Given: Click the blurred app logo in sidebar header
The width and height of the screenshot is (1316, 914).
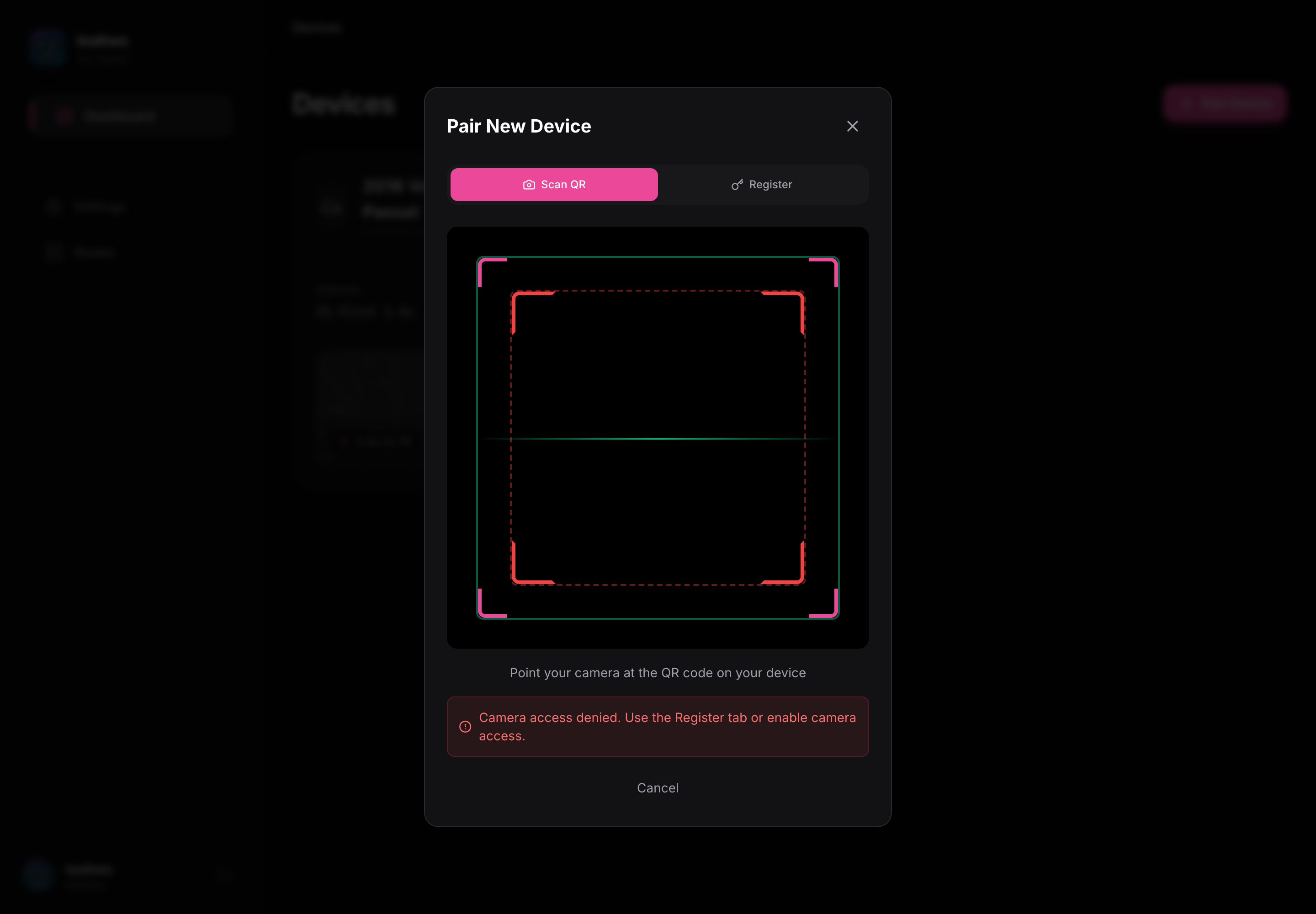Looking at the screenshot, I should coord(48,48).
